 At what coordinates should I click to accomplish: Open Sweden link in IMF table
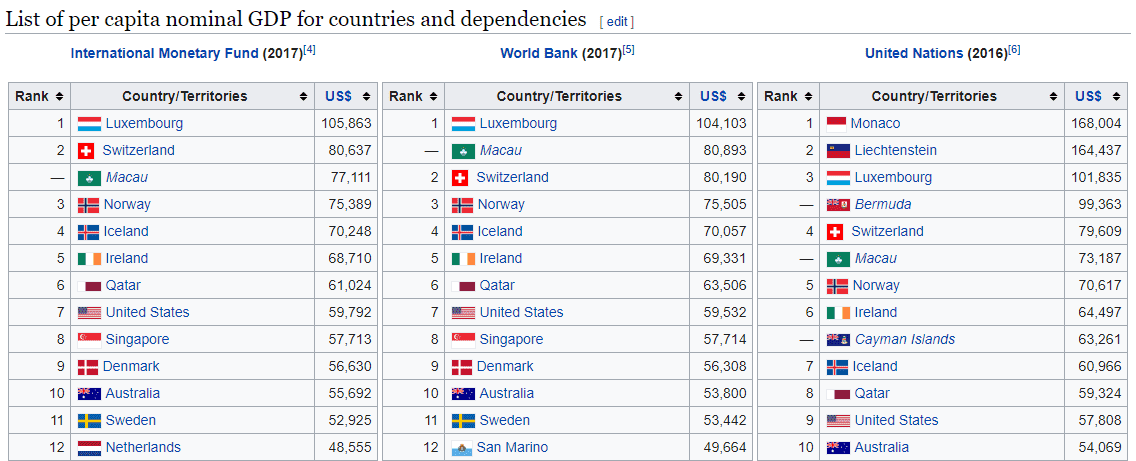point(130,421)
